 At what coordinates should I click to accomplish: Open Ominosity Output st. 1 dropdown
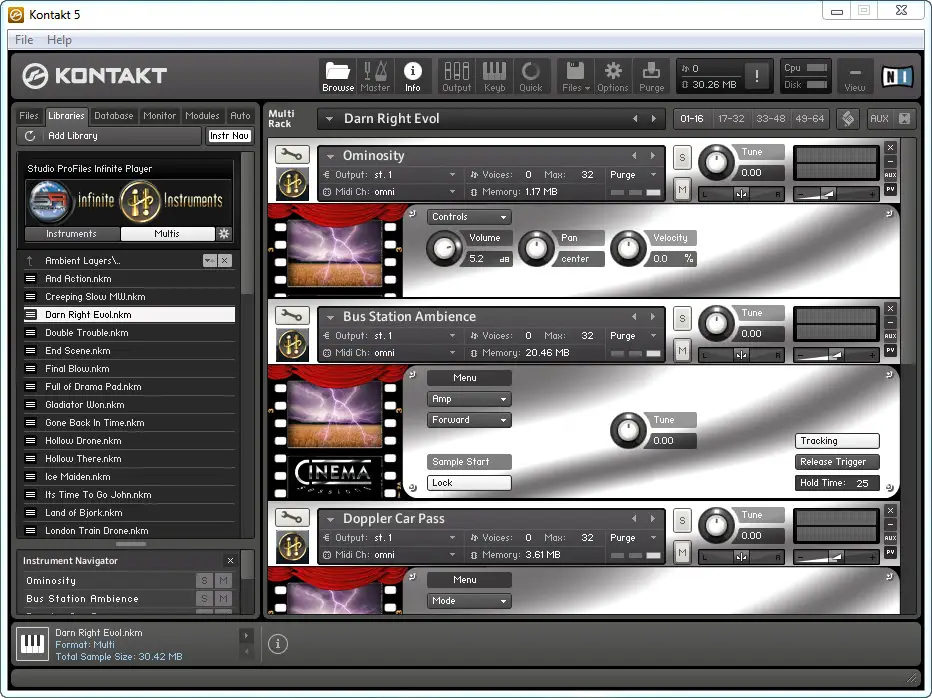tap(414, 175)
